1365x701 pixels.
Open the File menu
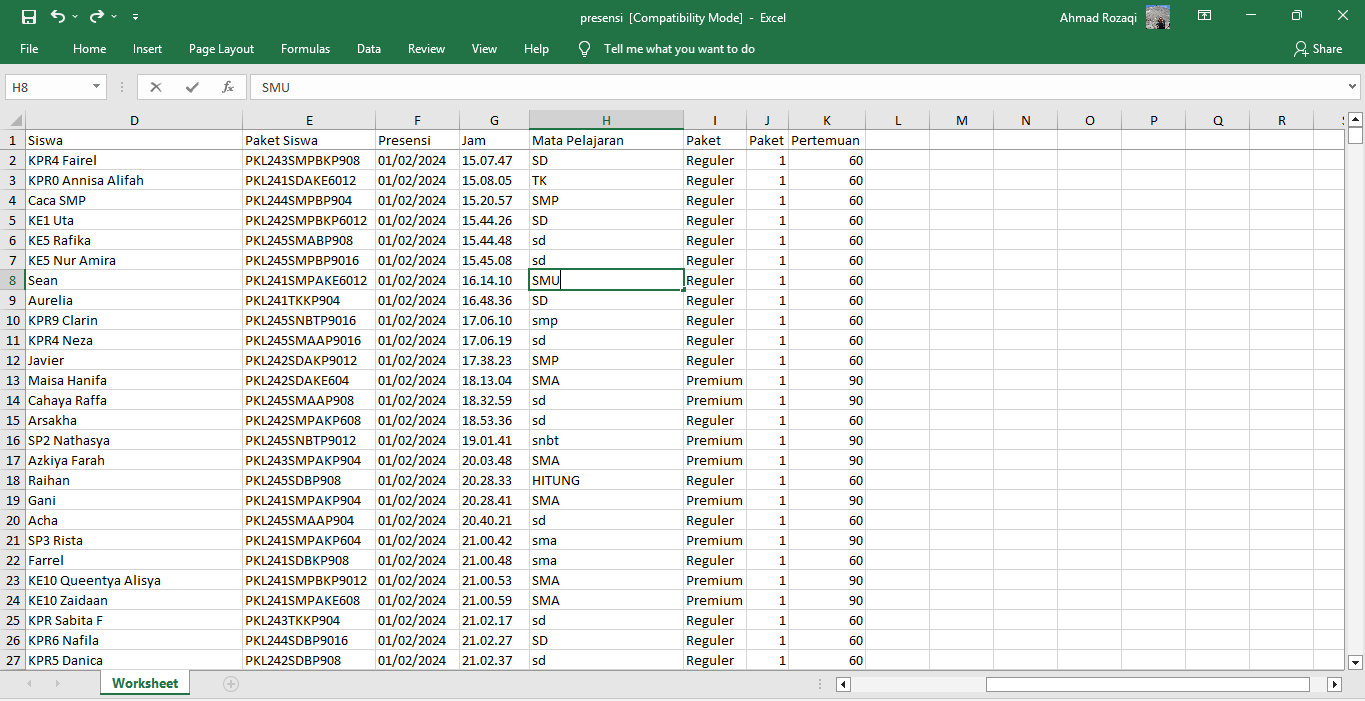29,49
